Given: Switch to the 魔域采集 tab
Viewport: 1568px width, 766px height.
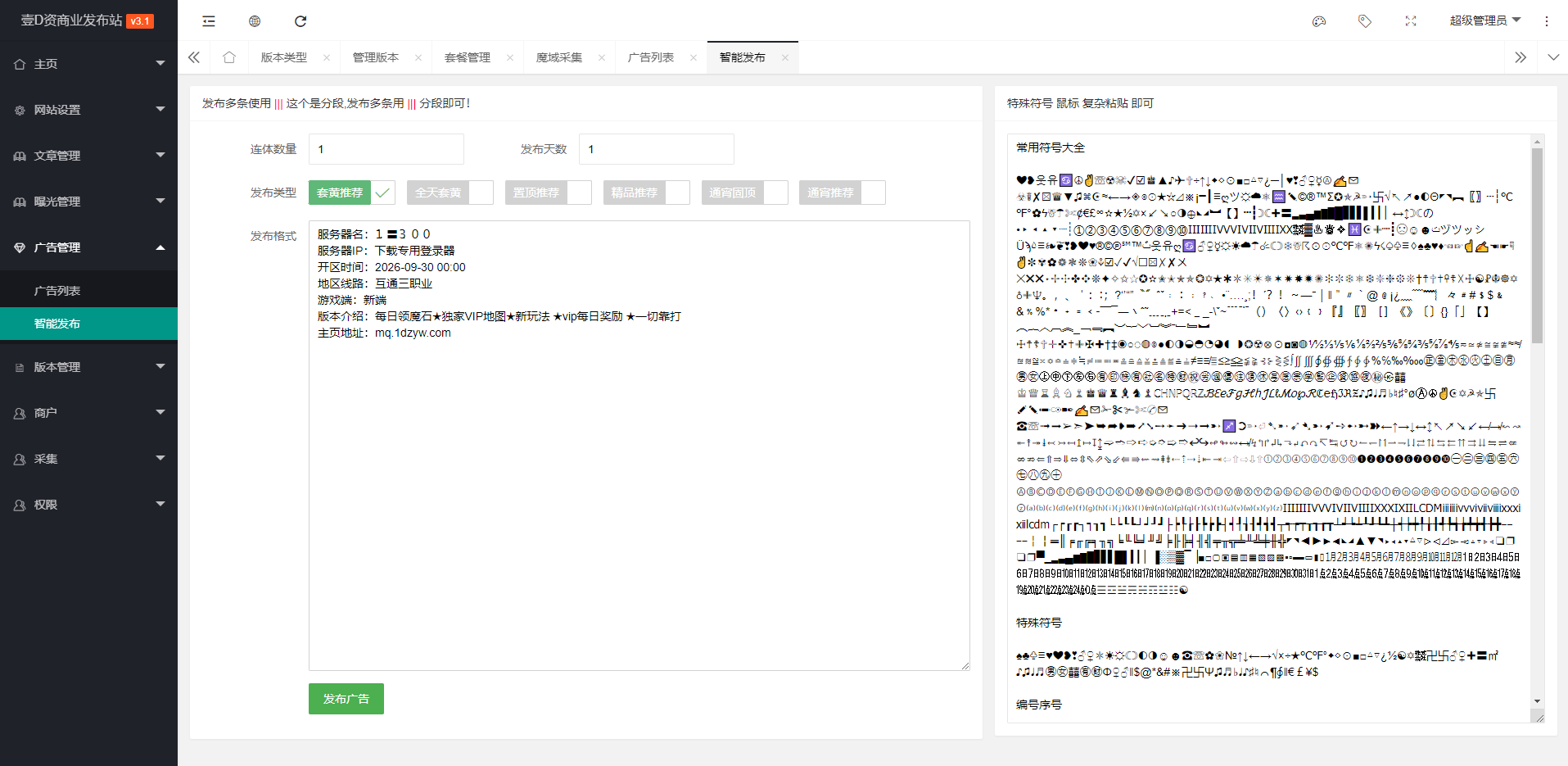Looking at the screenshot, I should coord(559,57).
